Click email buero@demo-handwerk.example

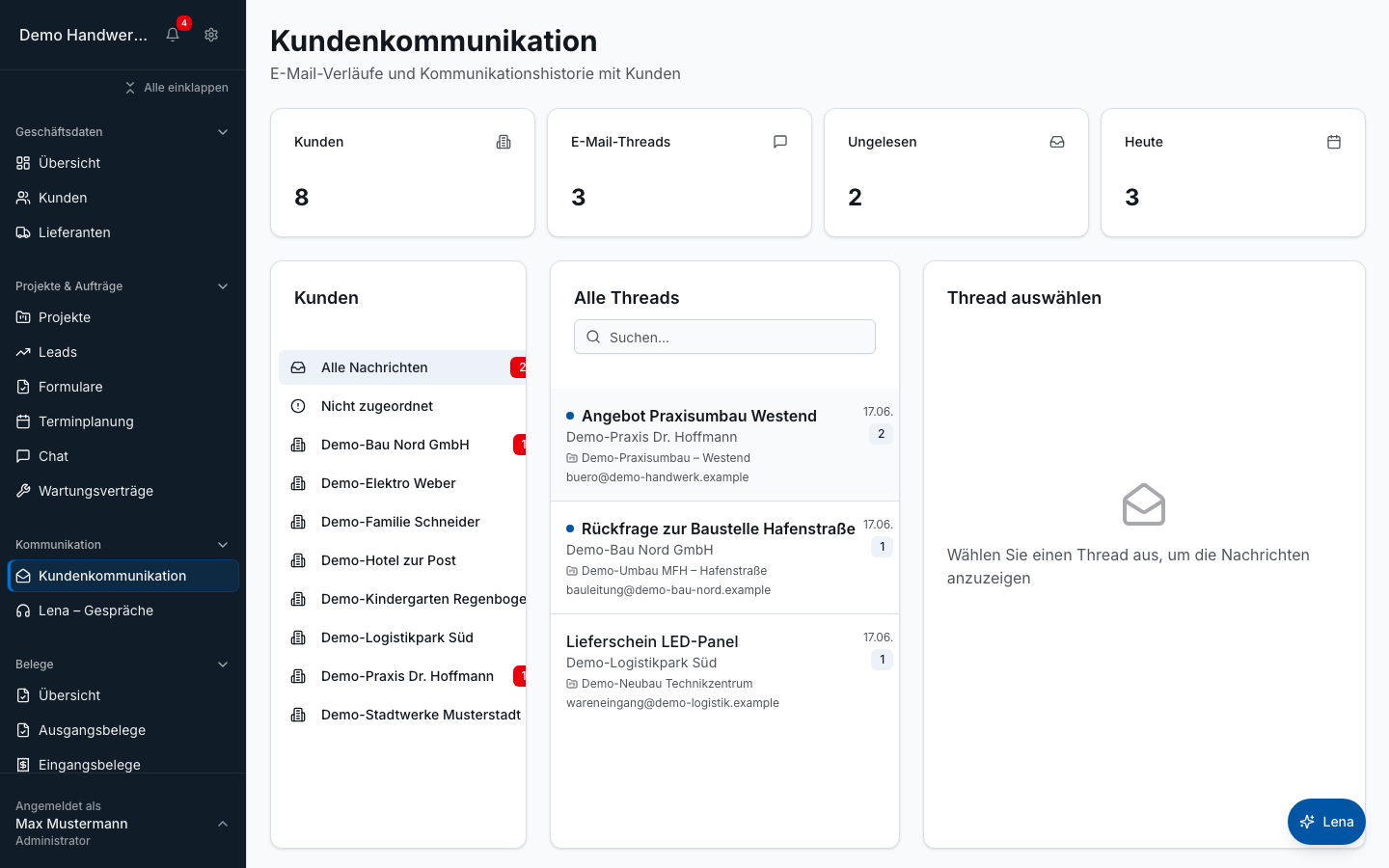(x=657, y=477)
